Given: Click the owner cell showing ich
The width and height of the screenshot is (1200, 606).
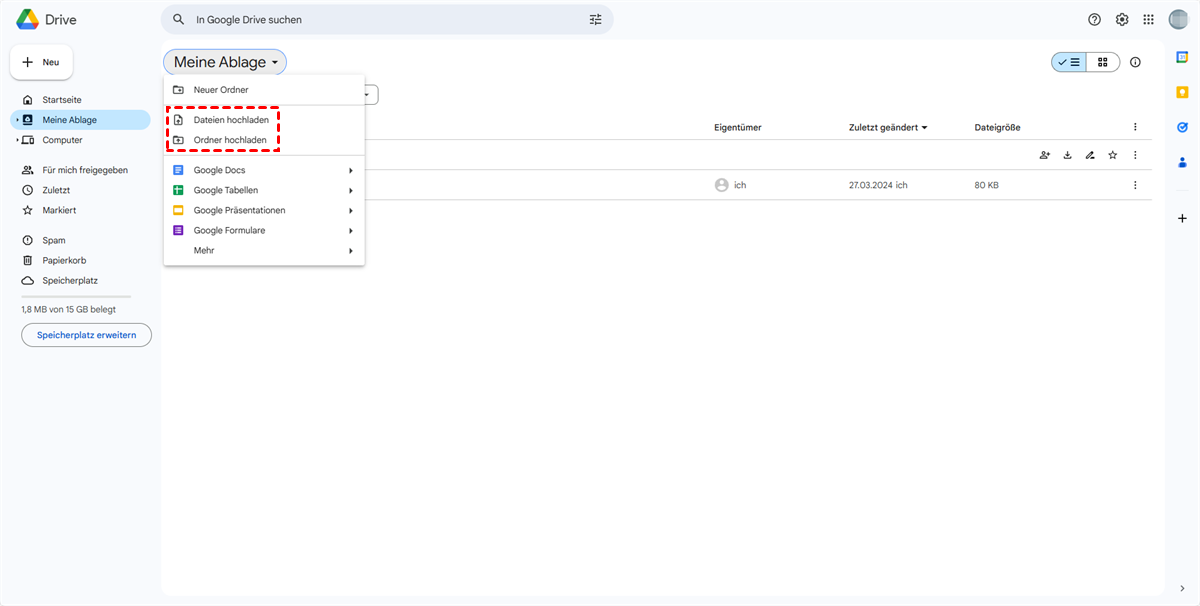Looking at the screenshot, I should coord(731,185).
